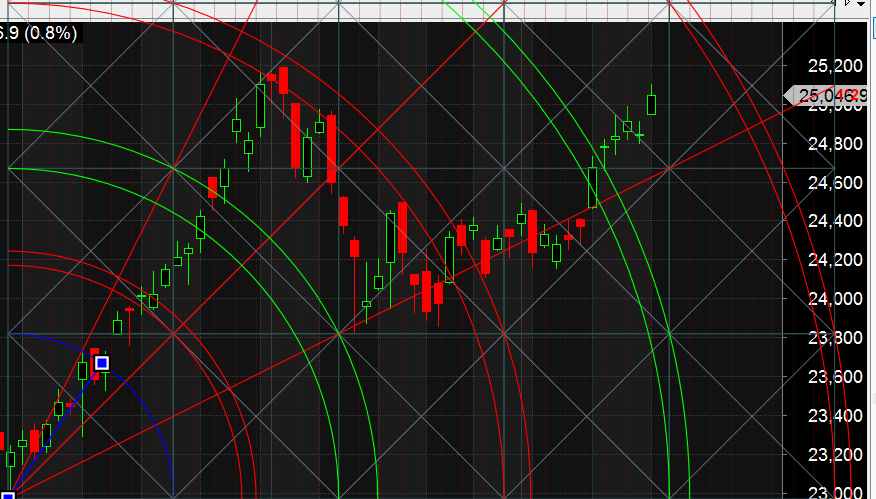Click the current price marker 25,046
The image size is (876, 499).
tap(829, 96)
